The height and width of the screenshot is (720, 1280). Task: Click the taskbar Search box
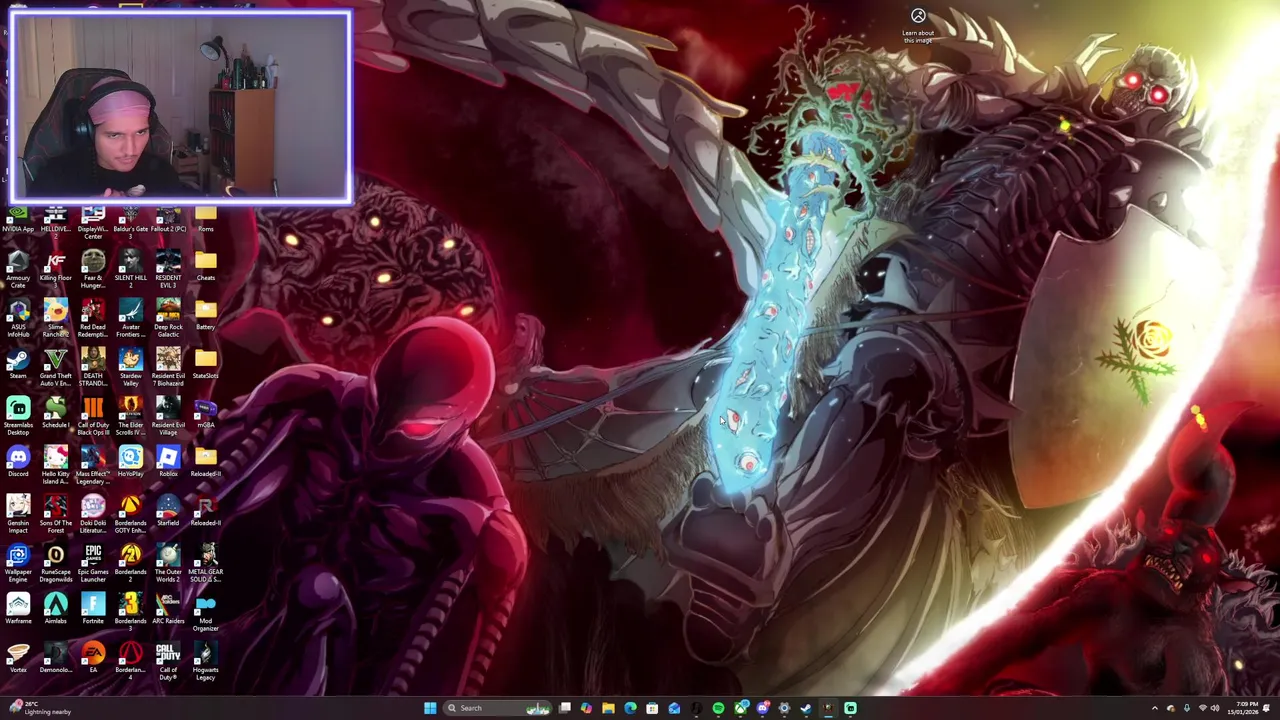(495, 708)
